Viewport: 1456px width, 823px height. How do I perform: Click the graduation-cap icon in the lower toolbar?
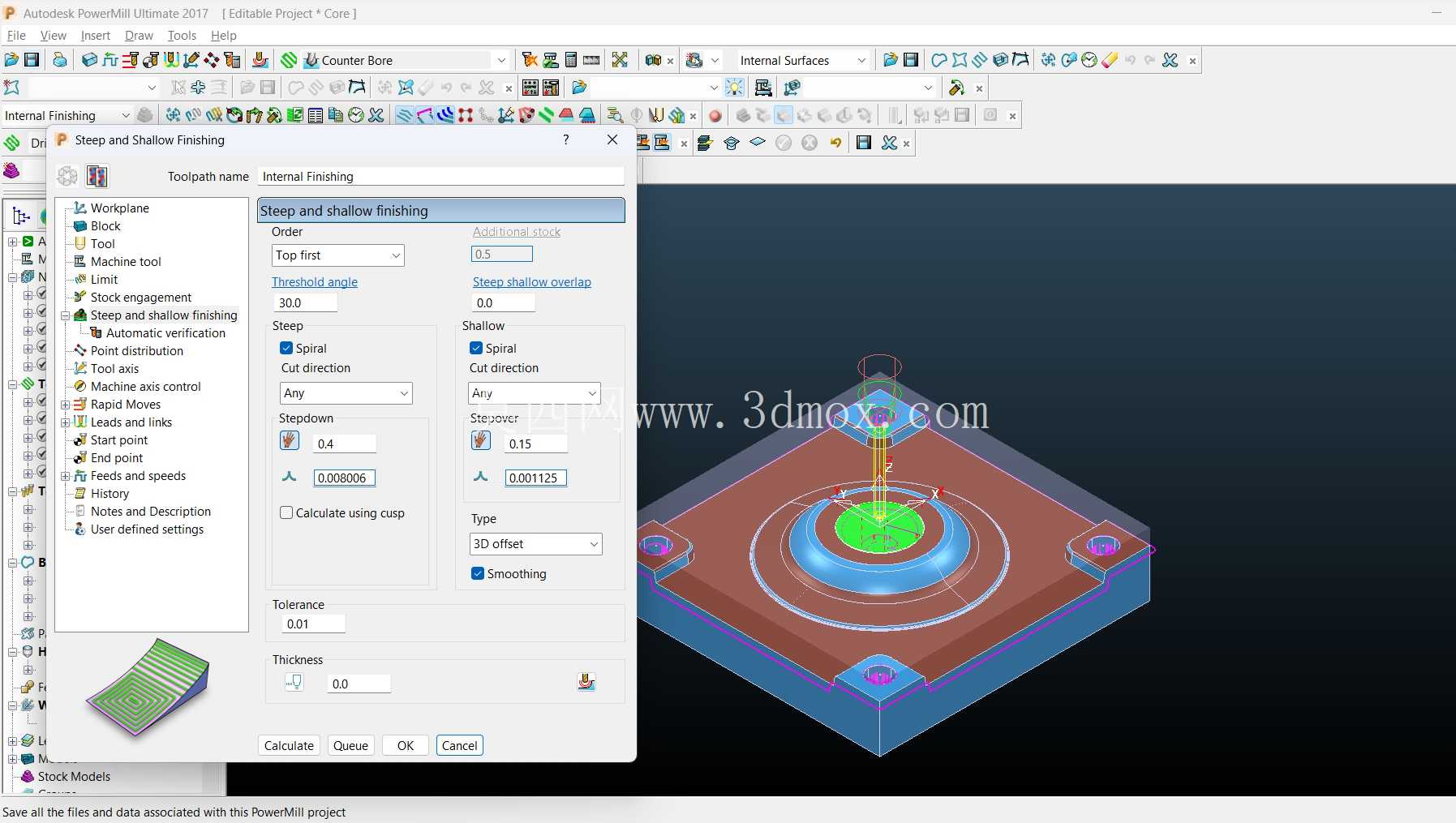[x=732, y=143]
